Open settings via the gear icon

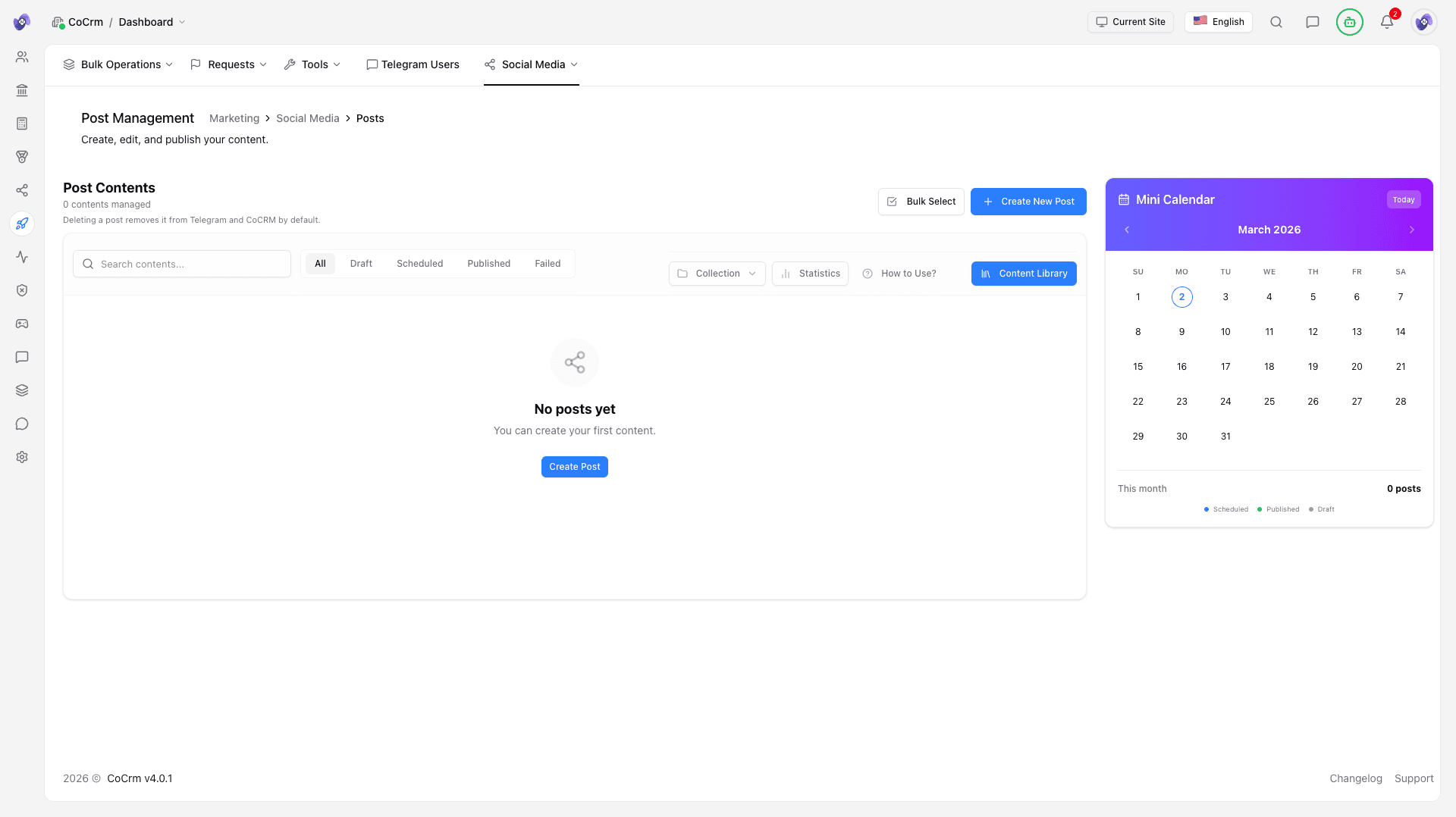tap(22, 457)
